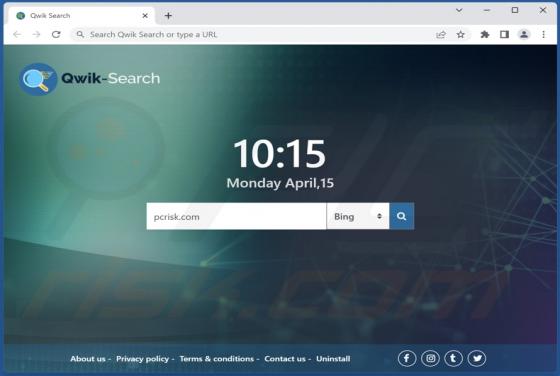This screenshot has height=376, width=560.
Task: Bookmark this tab with the star icon
Action: (x=461, y=35)
